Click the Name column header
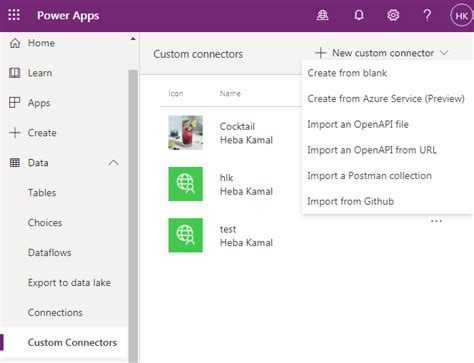This screenshot has height=363, width=474. point(230,93)
